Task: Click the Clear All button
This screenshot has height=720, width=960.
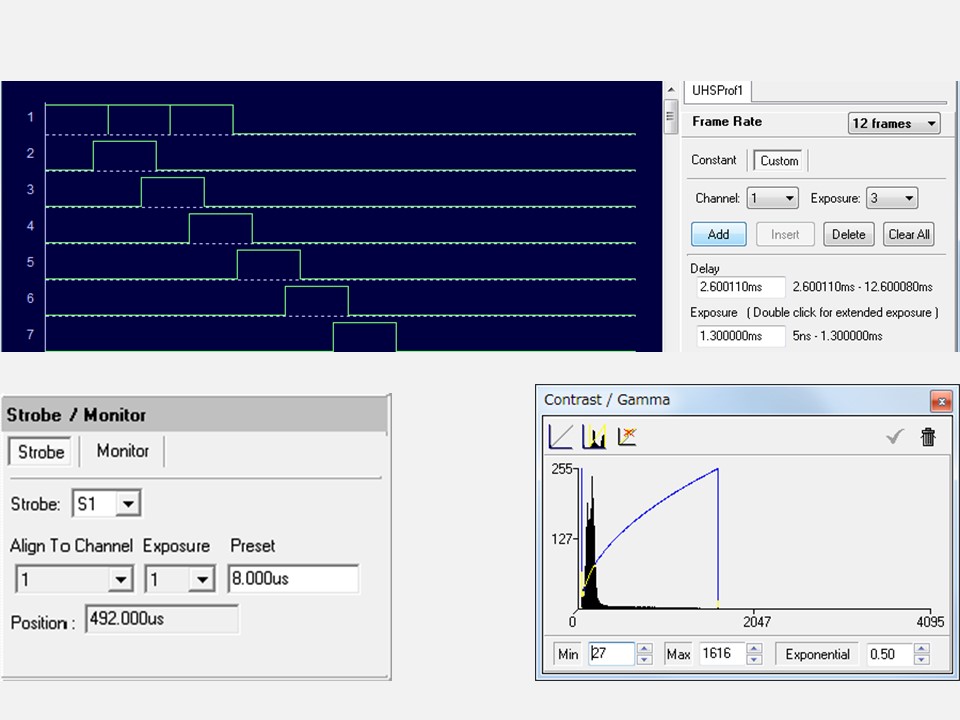Action: [x=909, y=234]
